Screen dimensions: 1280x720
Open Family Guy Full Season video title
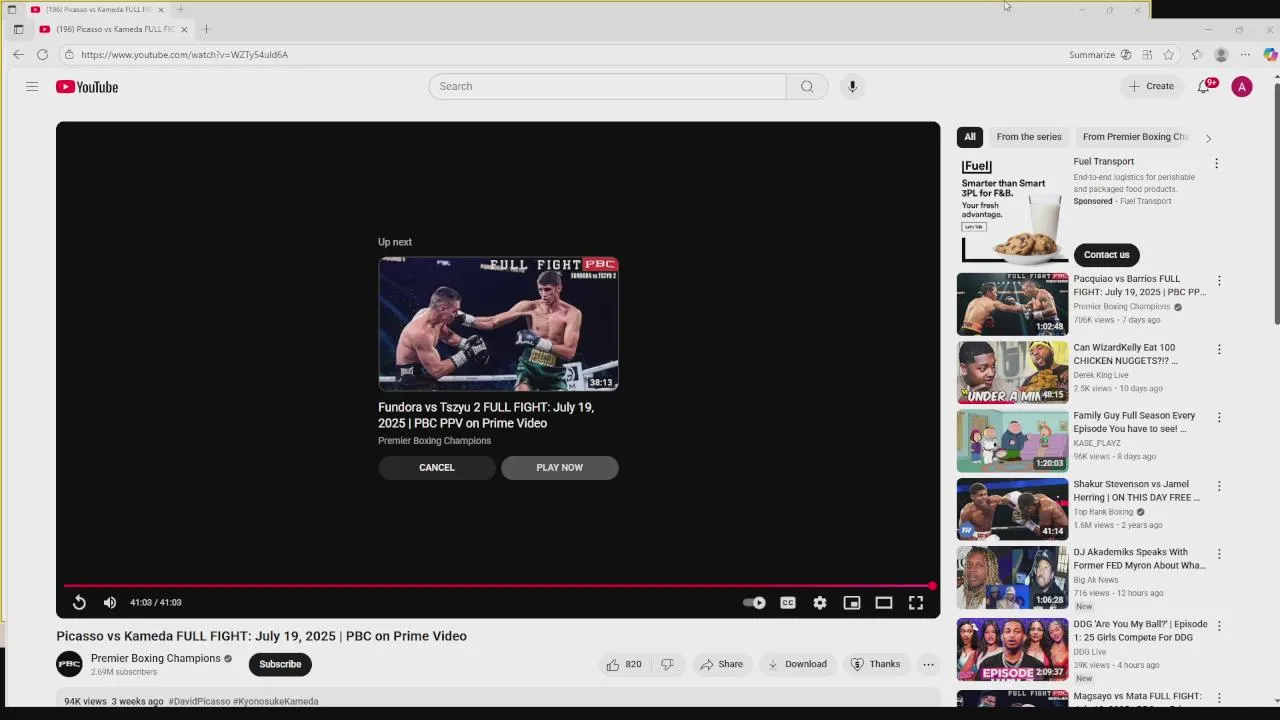1134,422
